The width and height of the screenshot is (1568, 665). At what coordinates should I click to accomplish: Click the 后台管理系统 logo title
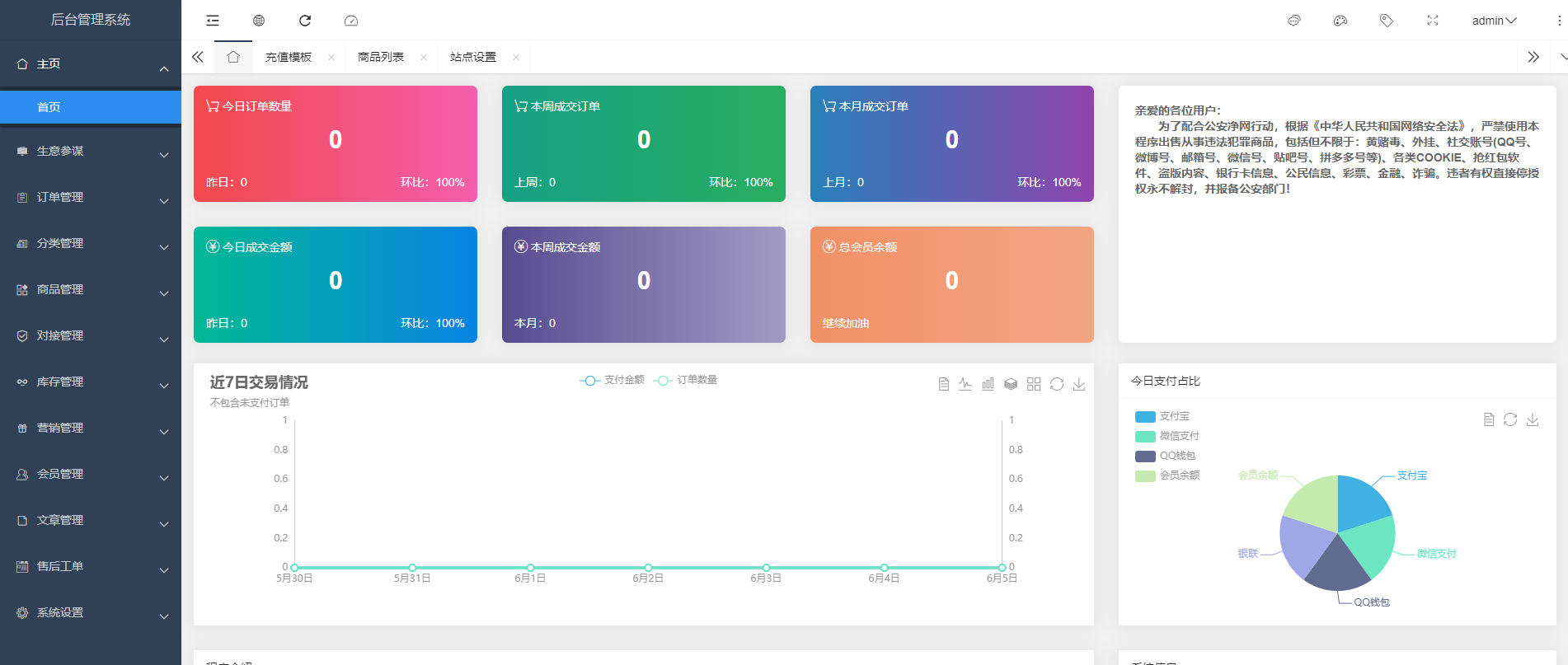click(x=91, y=20)
